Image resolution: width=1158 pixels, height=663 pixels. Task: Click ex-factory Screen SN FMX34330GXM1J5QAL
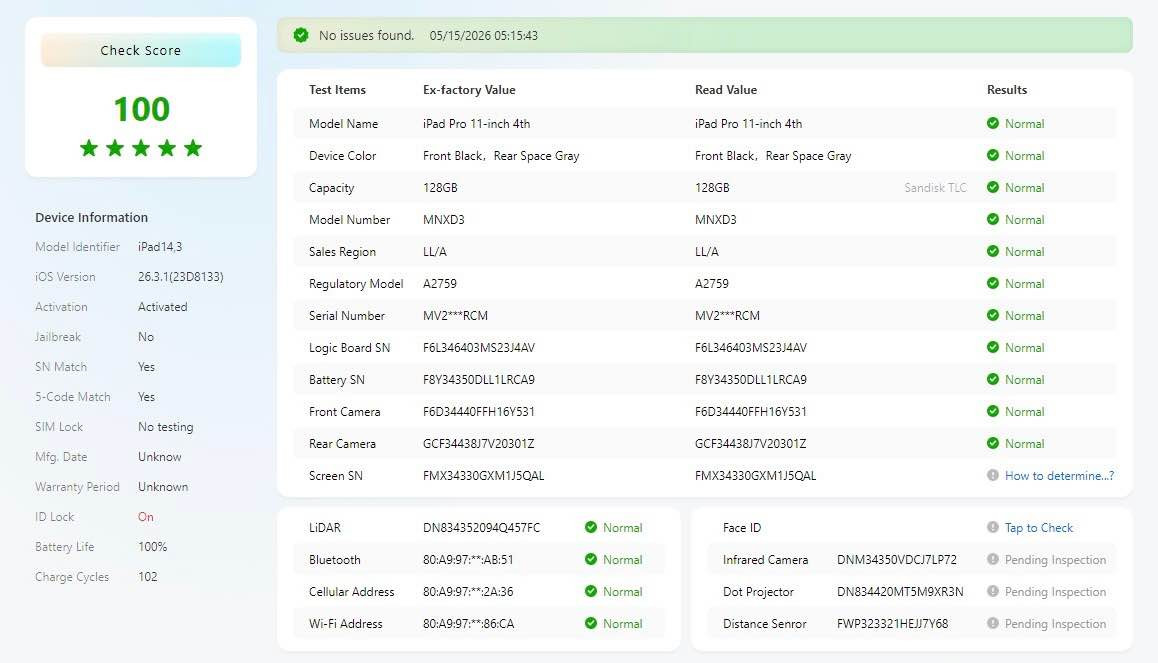pyautogui.click(x=483, y=475)
